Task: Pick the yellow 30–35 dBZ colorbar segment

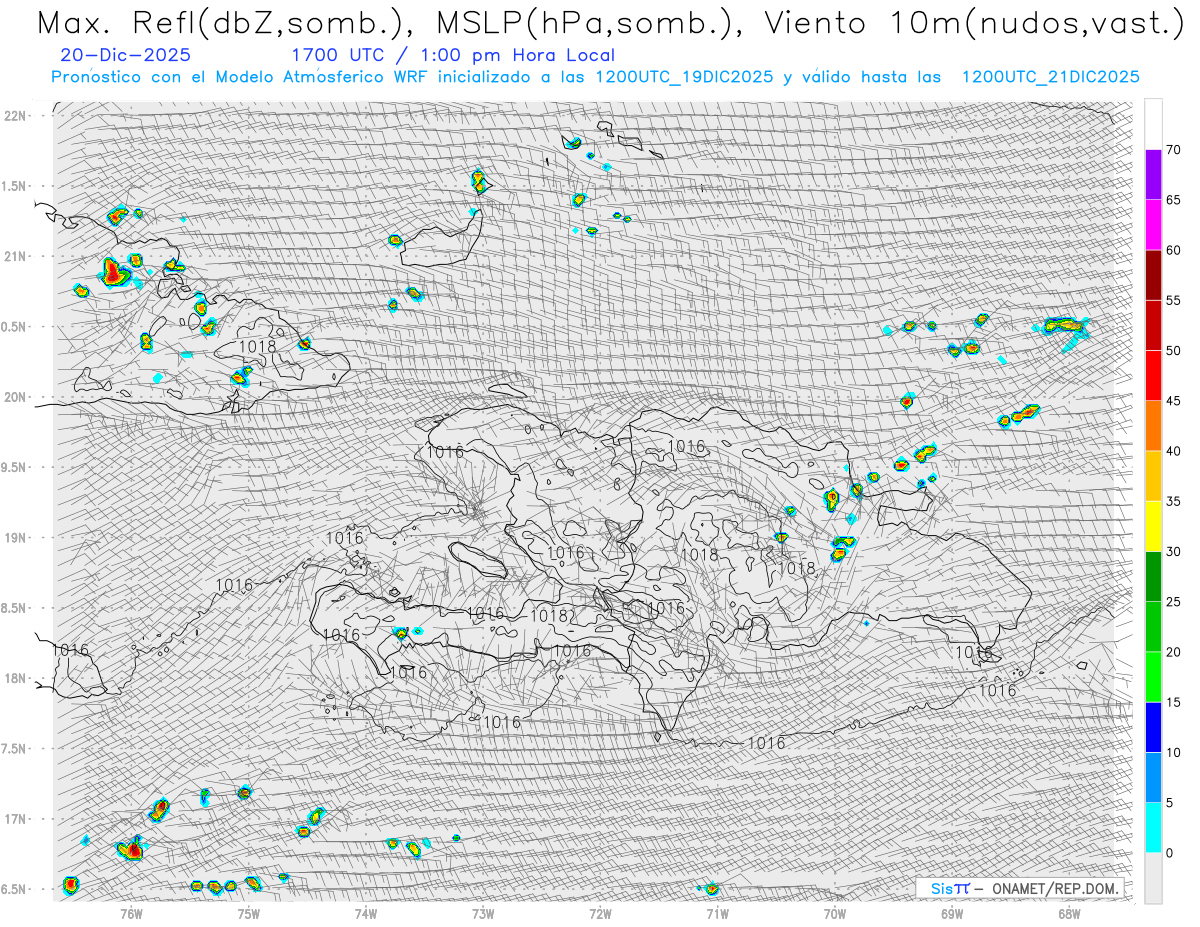Action: click(1153, 526)
